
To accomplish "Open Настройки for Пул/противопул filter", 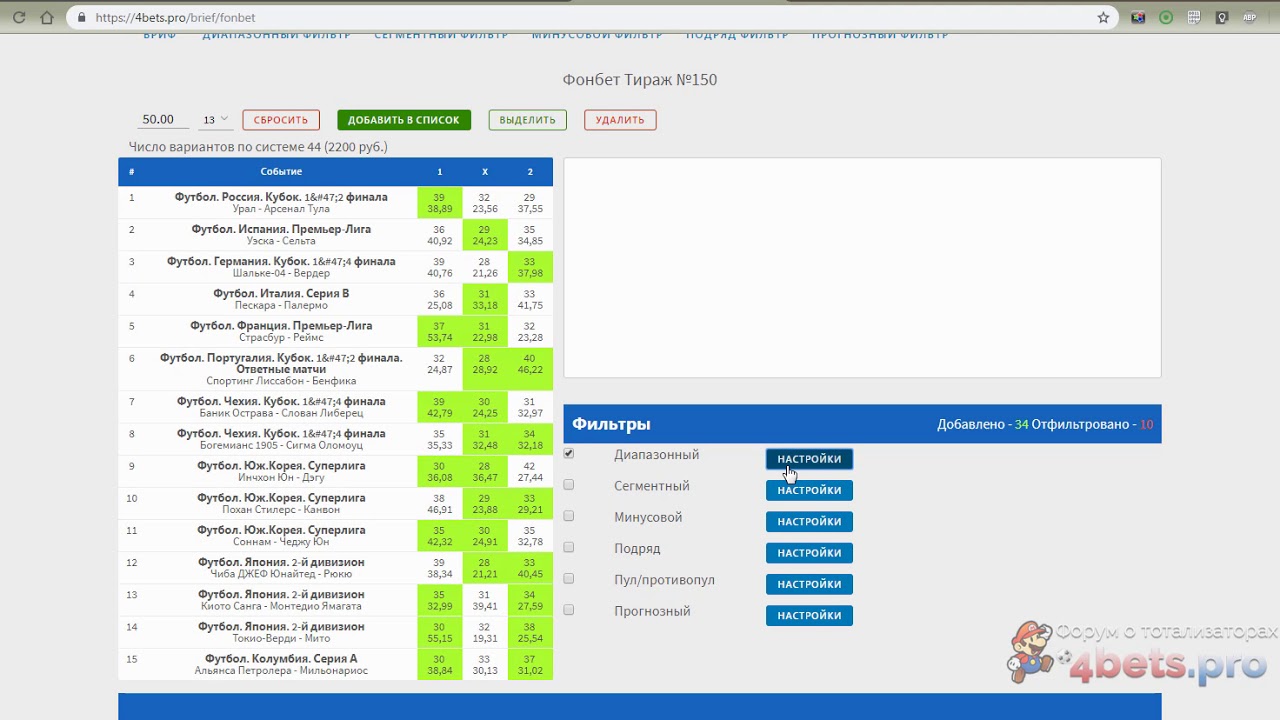I will click(x=809, y=584).
